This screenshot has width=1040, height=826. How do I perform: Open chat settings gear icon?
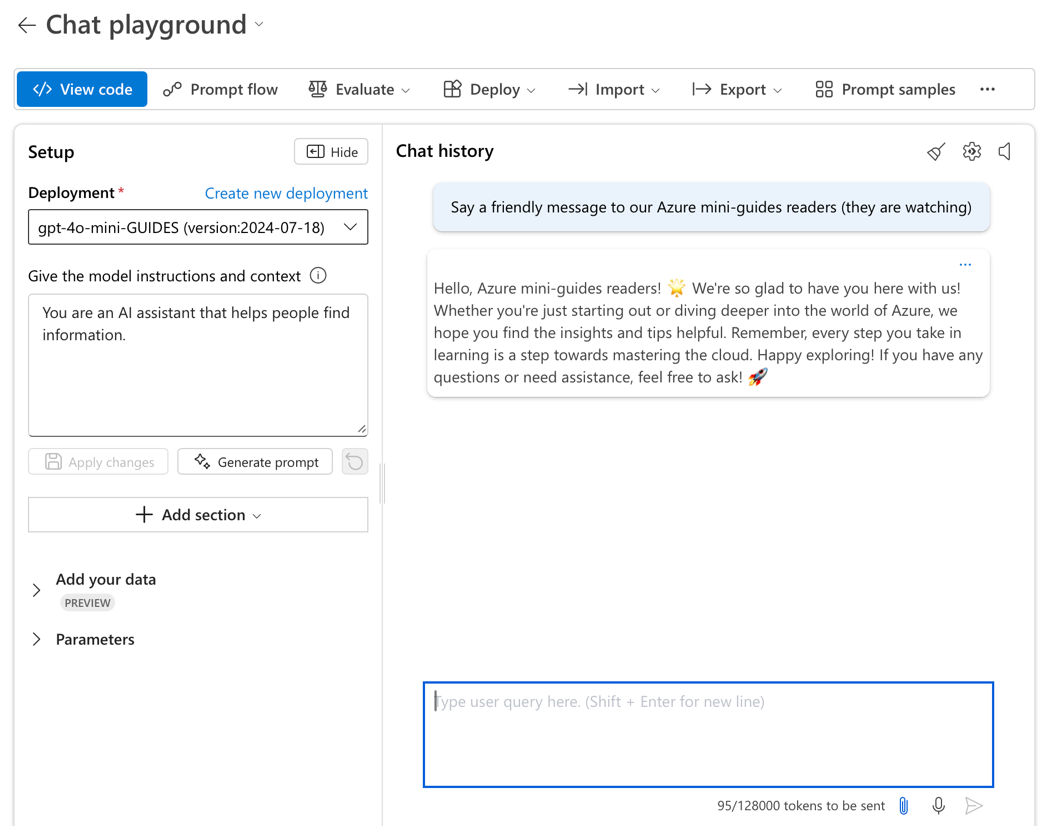[x=971, y=152]
